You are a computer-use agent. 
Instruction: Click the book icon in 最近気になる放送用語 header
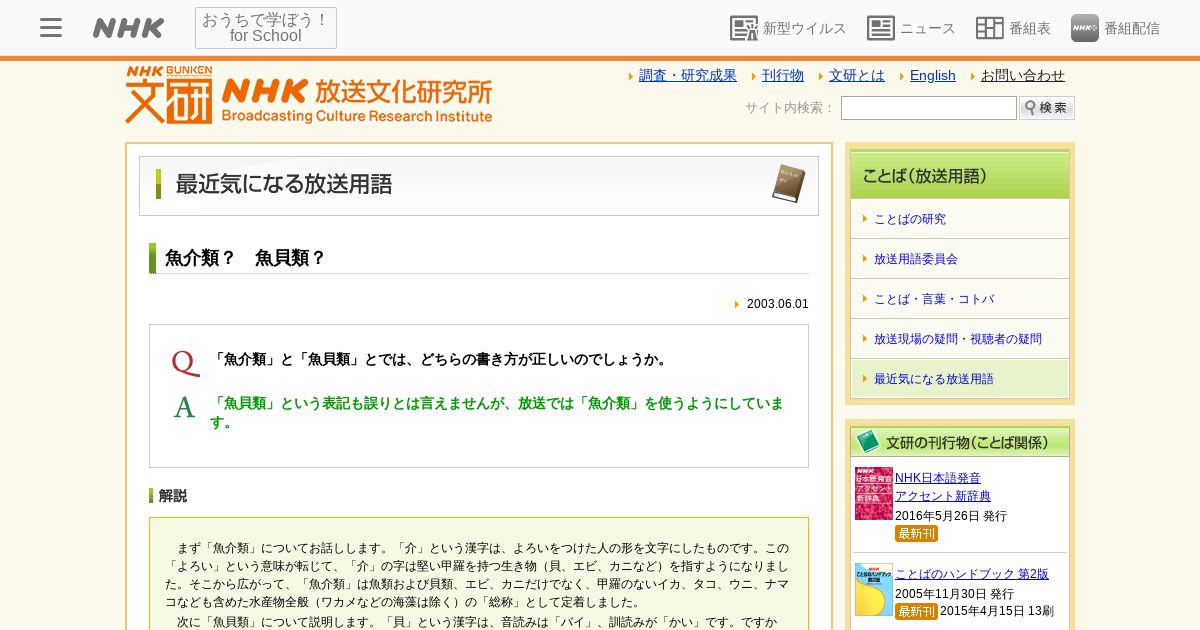pyautogui.click(x=788, y=184)
